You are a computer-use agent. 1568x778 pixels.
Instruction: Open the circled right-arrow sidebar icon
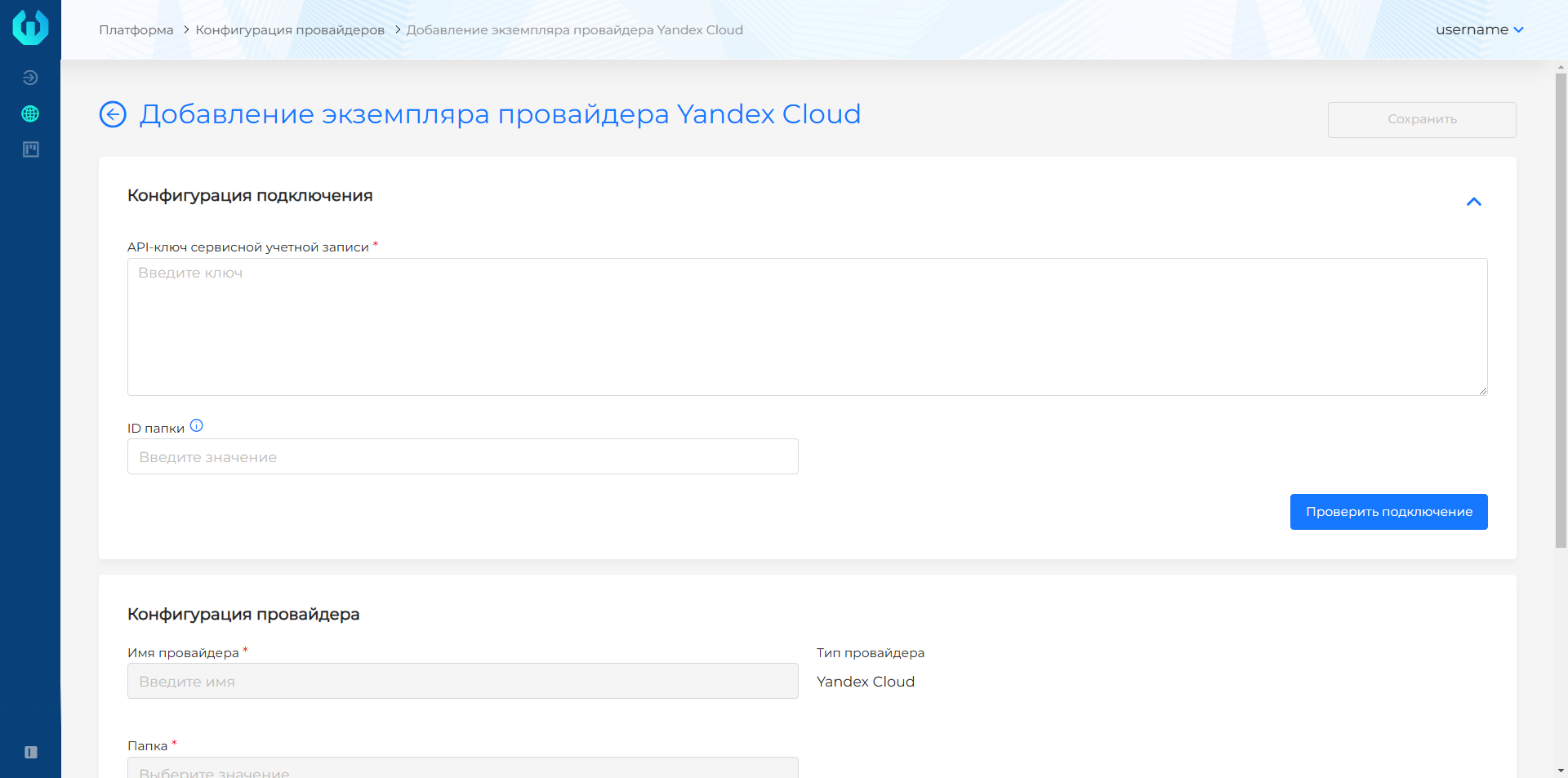point(30,78)
